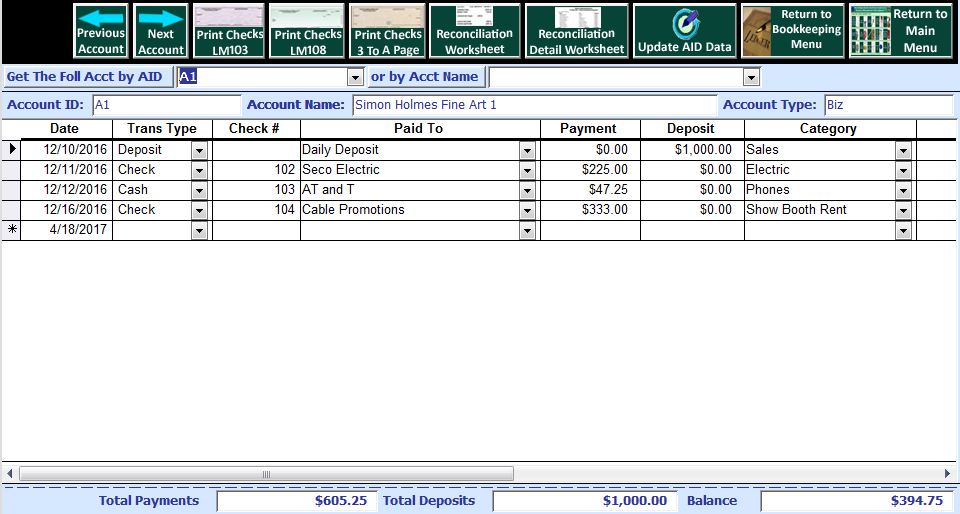Click payment amount $47.25
The height and width of the screenshot is (514, 960).
[590, 190]
